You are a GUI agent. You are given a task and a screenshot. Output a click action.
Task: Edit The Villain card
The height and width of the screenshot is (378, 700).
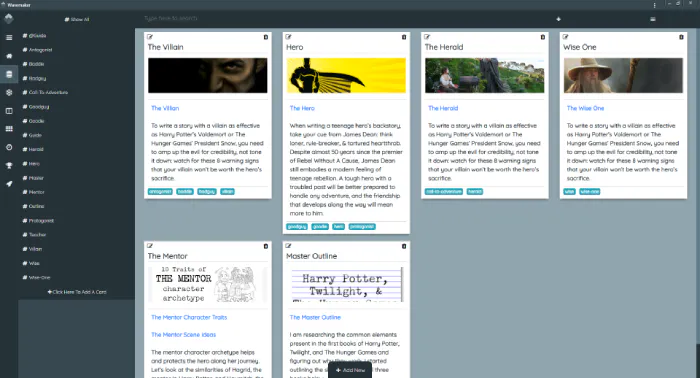pyautogui.click(x=150, y=37)
